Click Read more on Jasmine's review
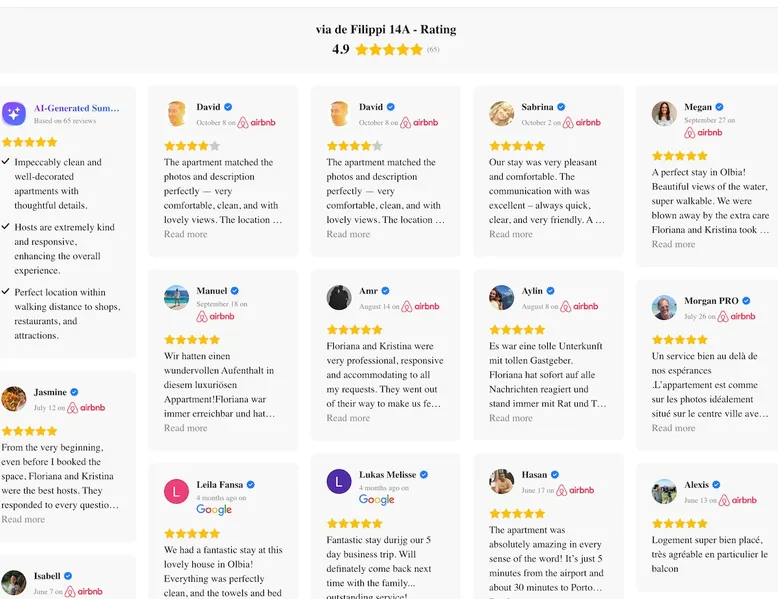778x599 pixels. (23, 519)
